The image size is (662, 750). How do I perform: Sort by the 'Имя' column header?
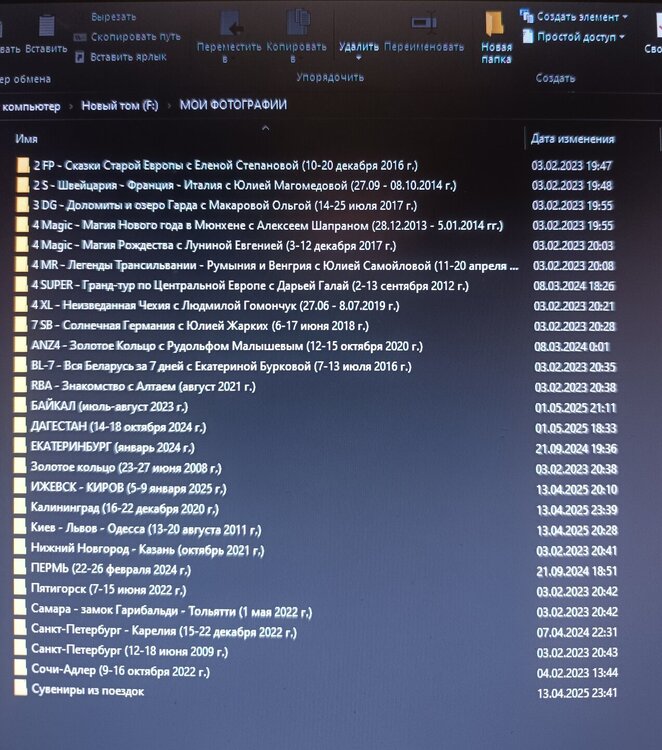(x=27, y=139)
